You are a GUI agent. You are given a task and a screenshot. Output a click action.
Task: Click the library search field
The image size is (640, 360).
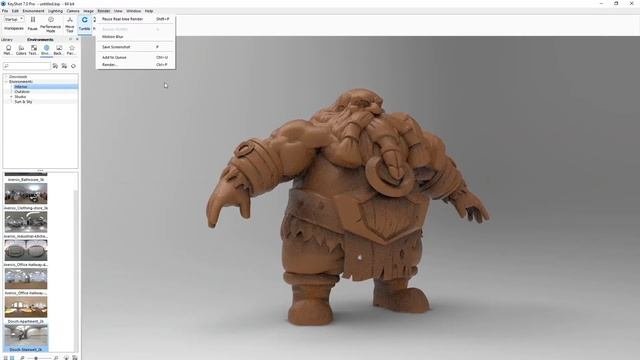coord(27,66)
